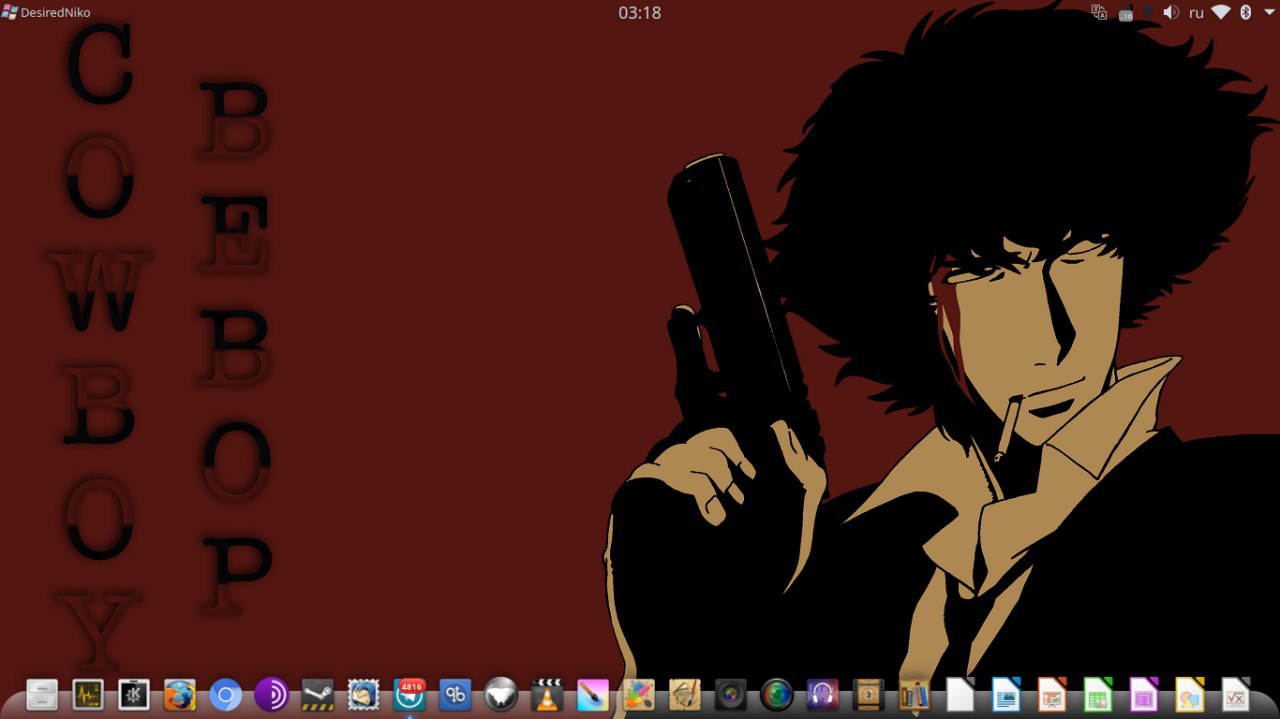This screenshot has width=1280, height=719.
Task: Expand the hidden tray icons arrow
Action: 1268,13
